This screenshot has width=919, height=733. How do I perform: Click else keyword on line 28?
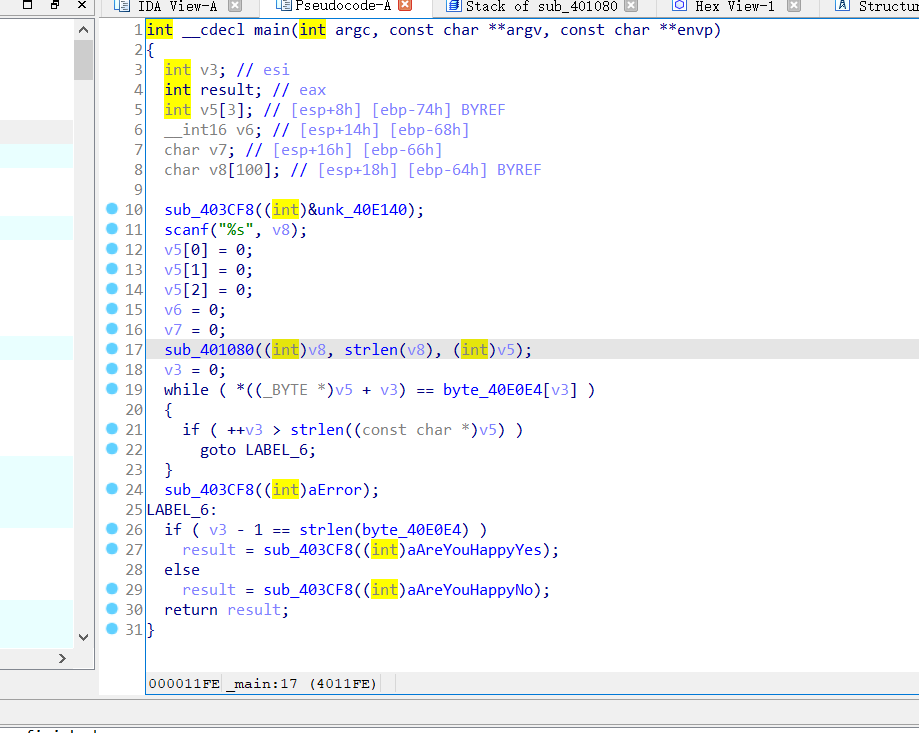182,570
